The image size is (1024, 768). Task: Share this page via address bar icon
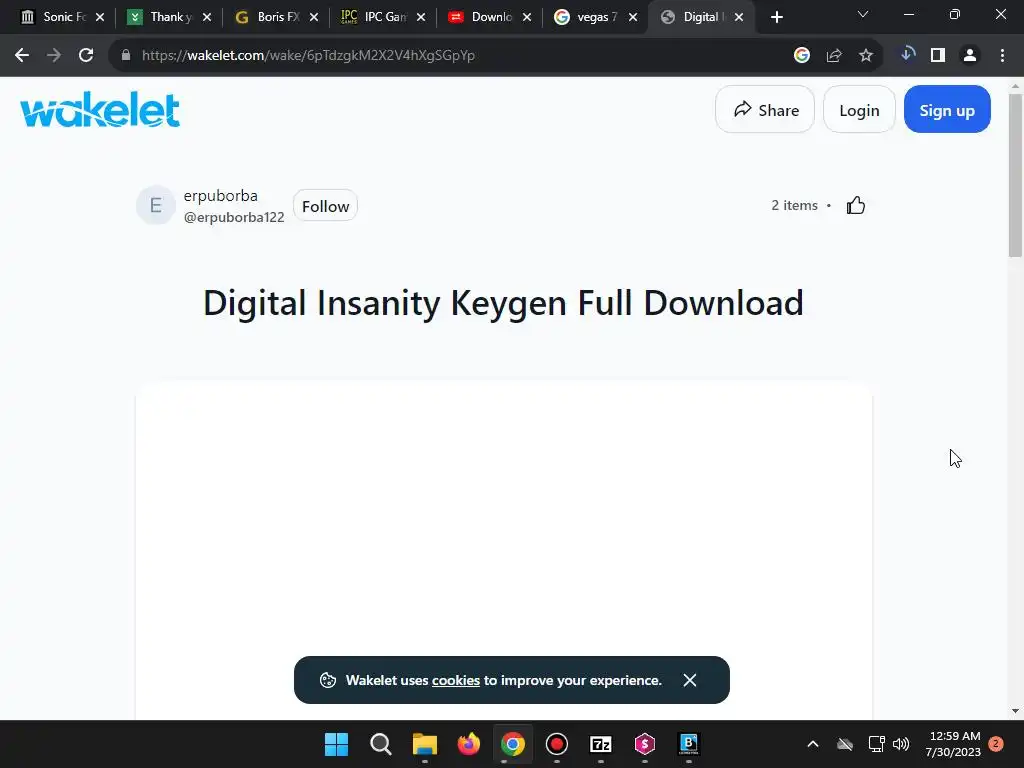(x=834, y=56)
